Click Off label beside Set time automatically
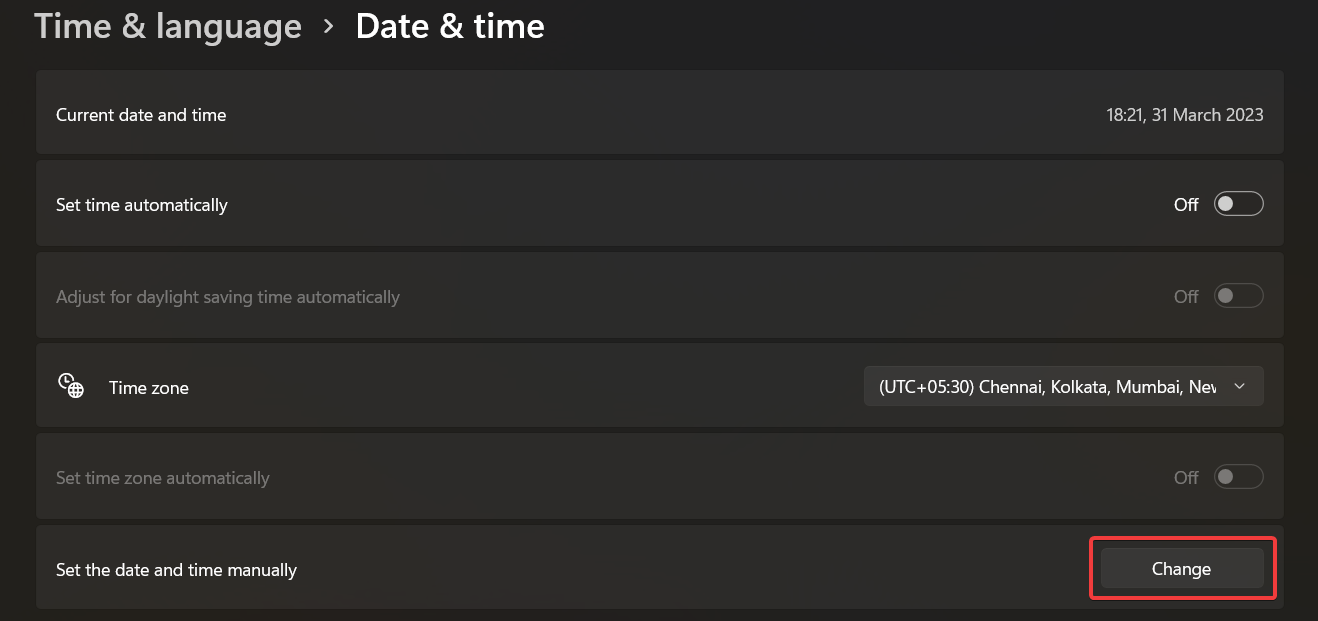The height and width of the screenshot is (621, 1318). tap(1186, 205)
